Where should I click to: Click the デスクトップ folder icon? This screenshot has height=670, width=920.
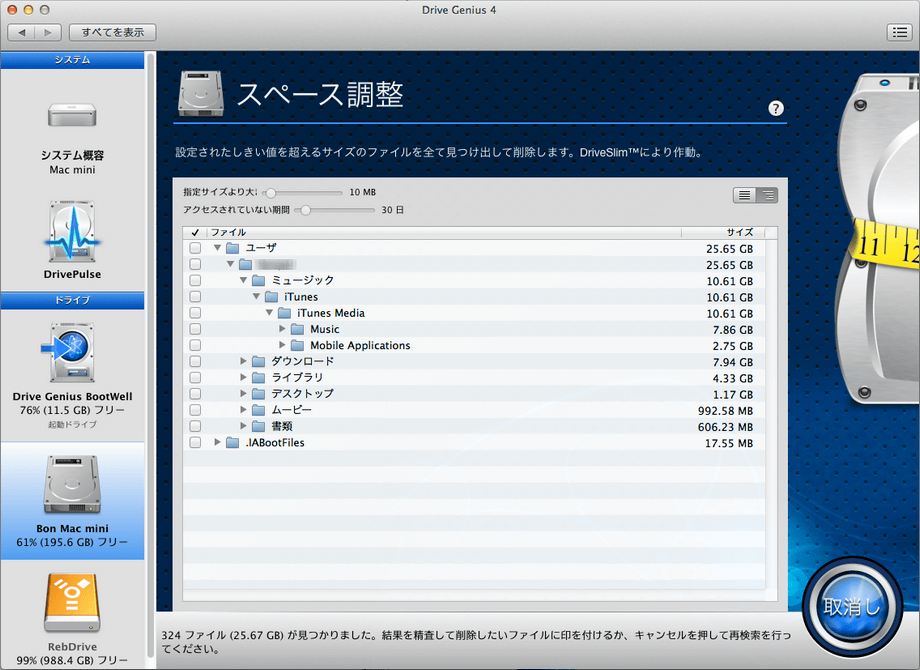[x=259, y=394]
